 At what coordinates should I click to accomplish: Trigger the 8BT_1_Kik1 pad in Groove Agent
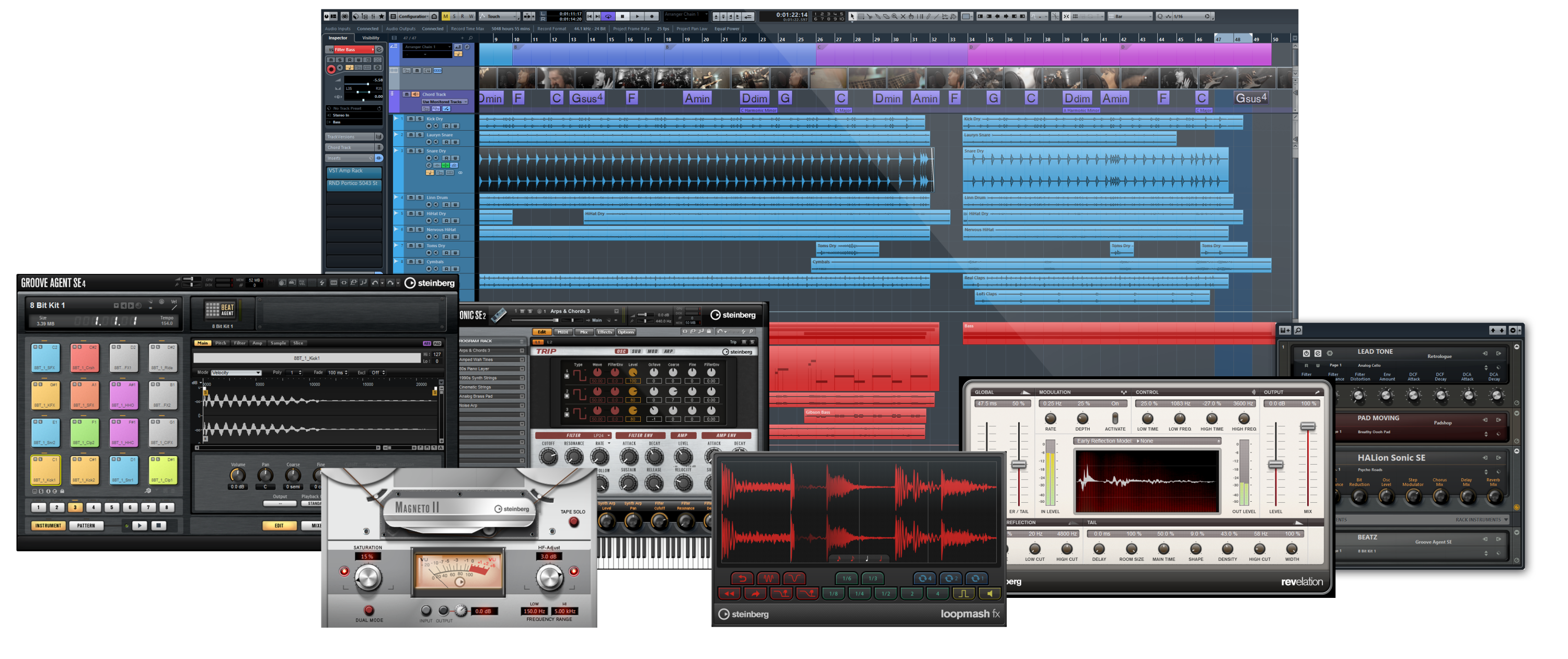(47, 471)
